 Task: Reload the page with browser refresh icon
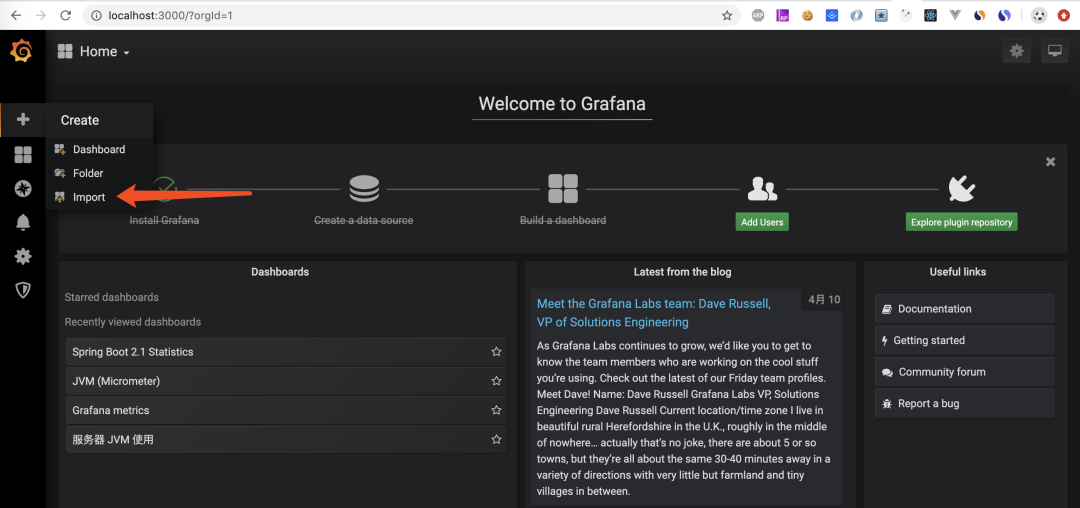tap(65, 15)
